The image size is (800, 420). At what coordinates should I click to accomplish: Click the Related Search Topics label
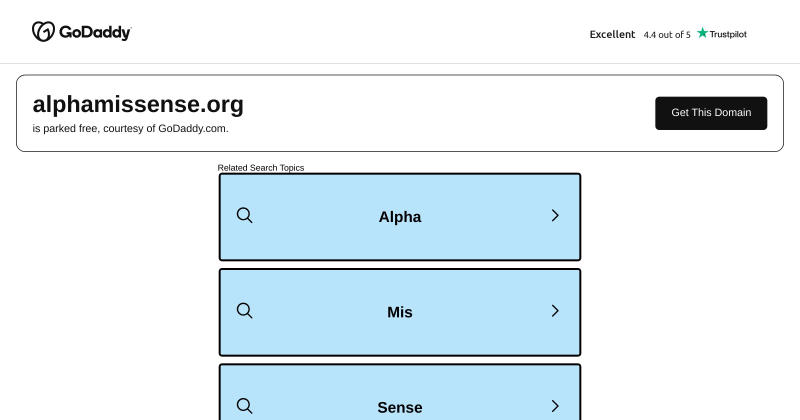click(261, 167)
